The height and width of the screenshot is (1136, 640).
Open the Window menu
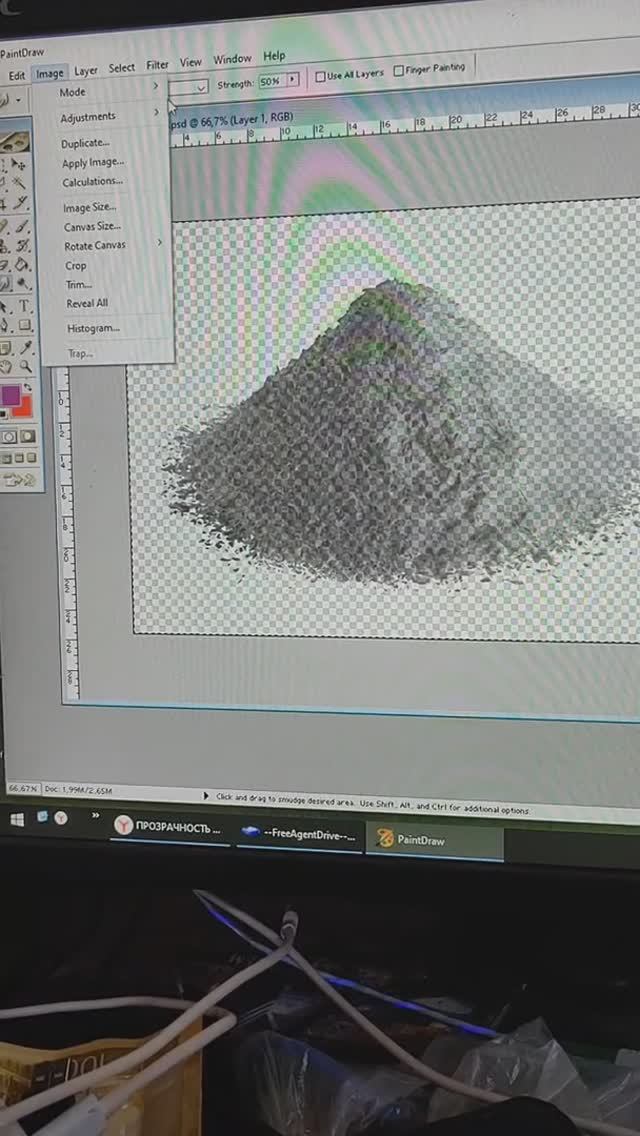click(x=232, y=59)
